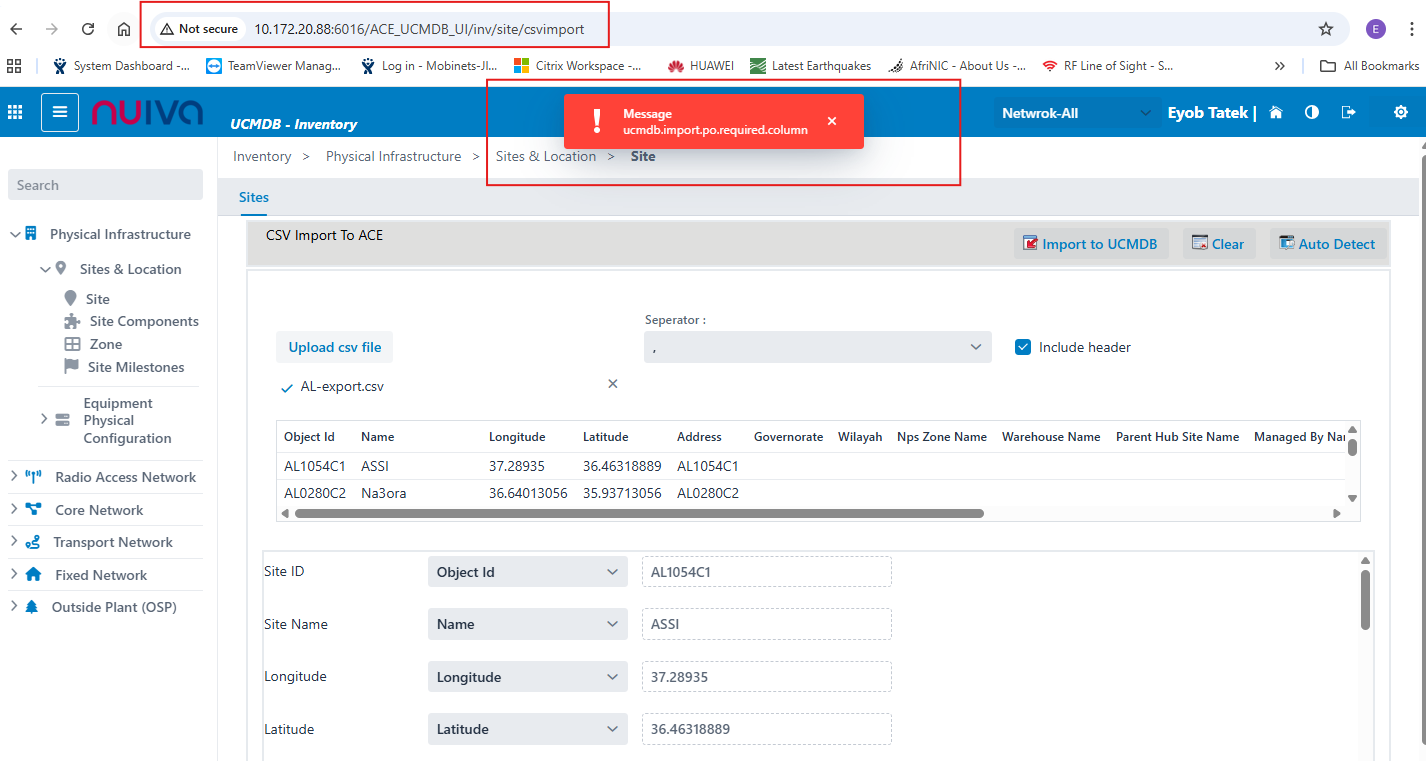This screenshot has width=1426, height=761.
Task: Open Site Milestones in the sidebar
Action: (136, 367)
